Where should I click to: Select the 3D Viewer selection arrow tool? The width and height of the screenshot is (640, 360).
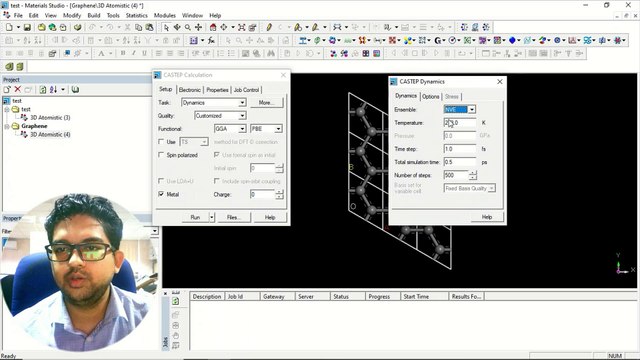(166, 27)
